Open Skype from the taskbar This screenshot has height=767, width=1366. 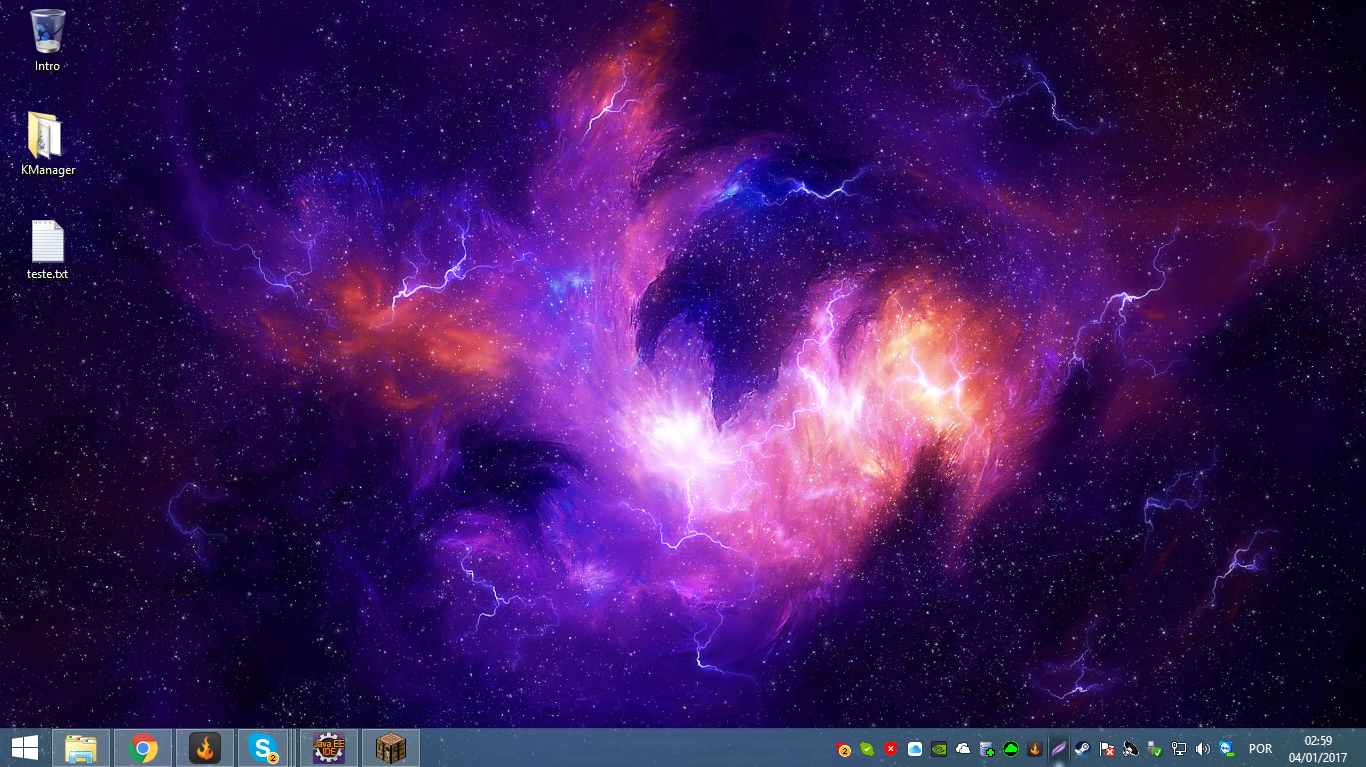point(263,748)
